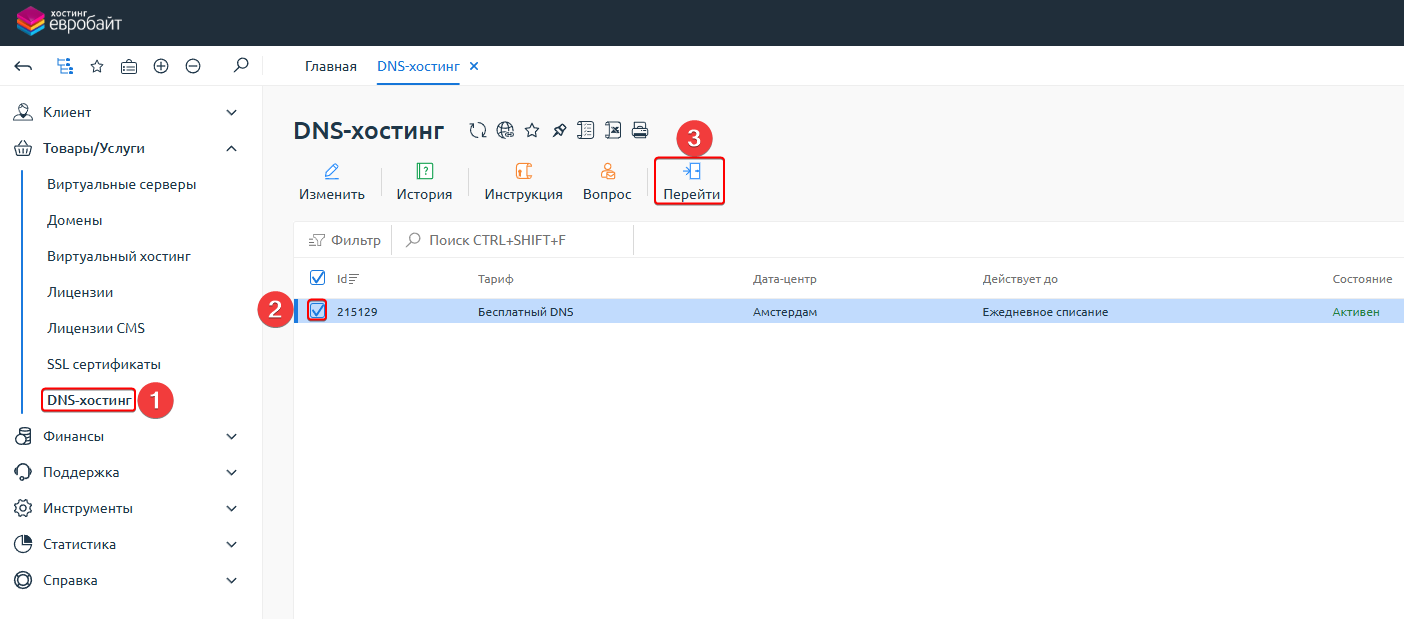The height and width of the screenshot is (619, 1404).
Task: Open the Фильтр filter panel
Action: tap(344, 240)
